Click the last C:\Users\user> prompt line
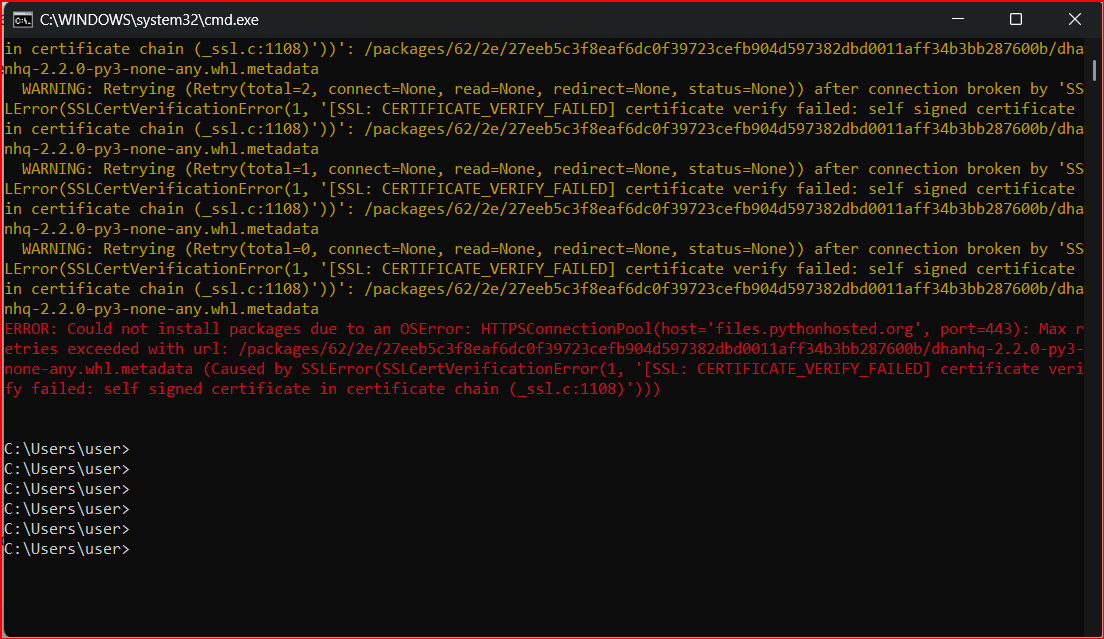Viewport: 1104px width, 639px height. coord(67,549)
